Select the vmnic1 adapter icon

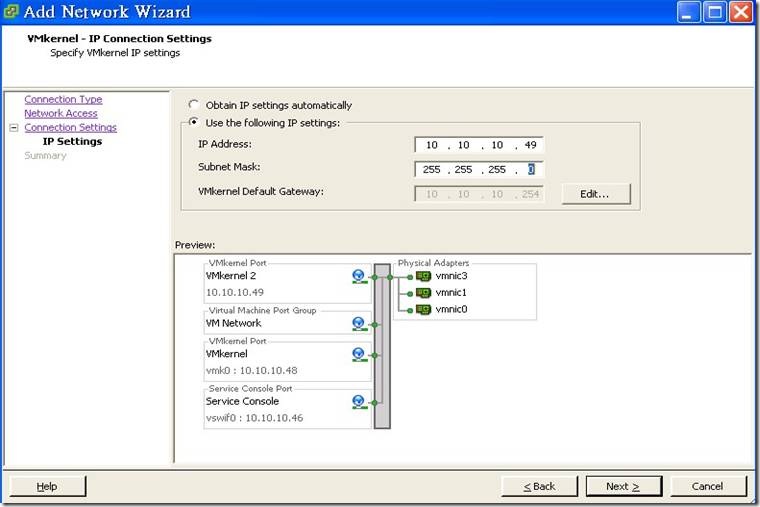pos(423,293)
